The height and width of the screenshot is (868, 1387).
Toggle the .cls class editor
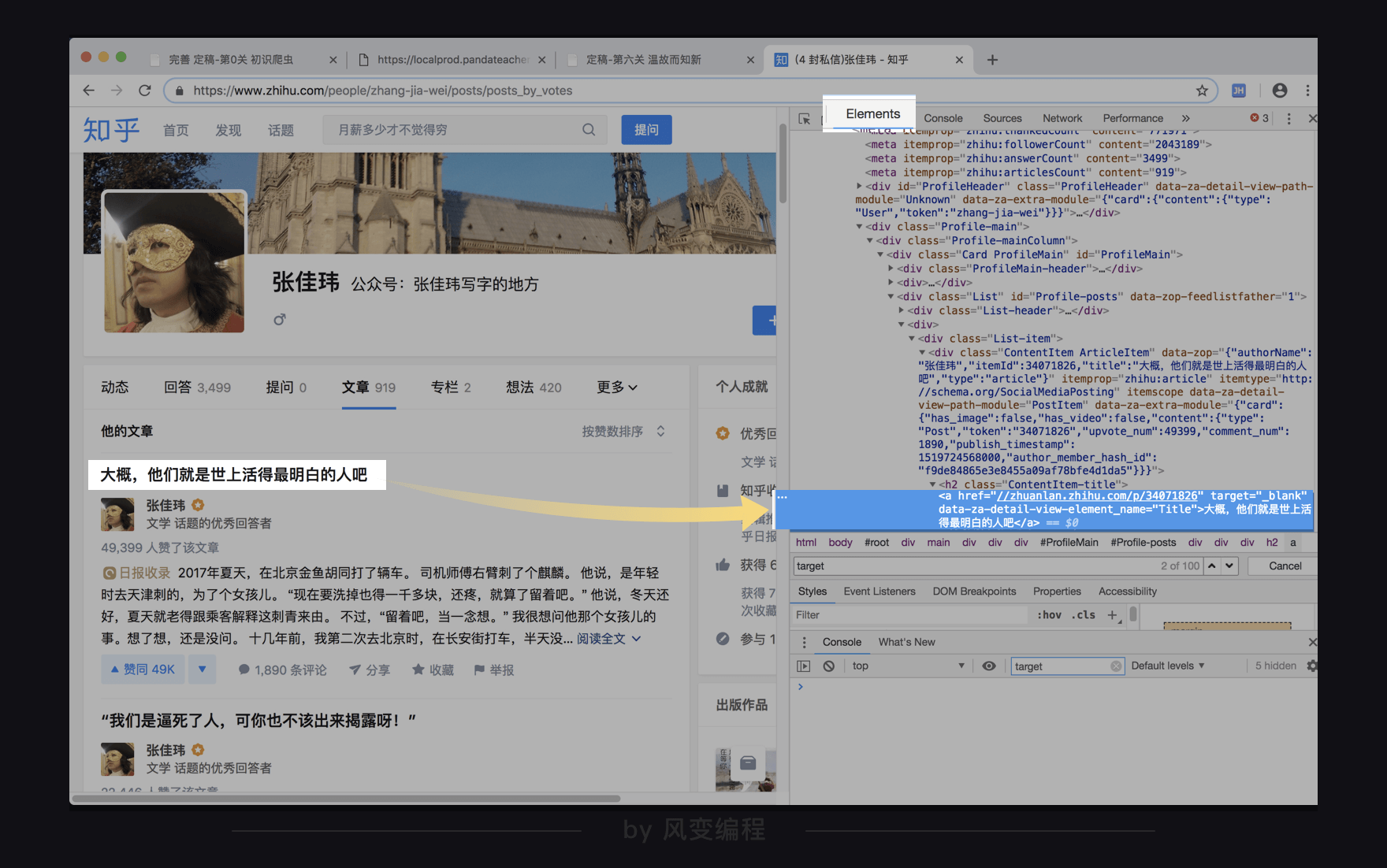1085,614
